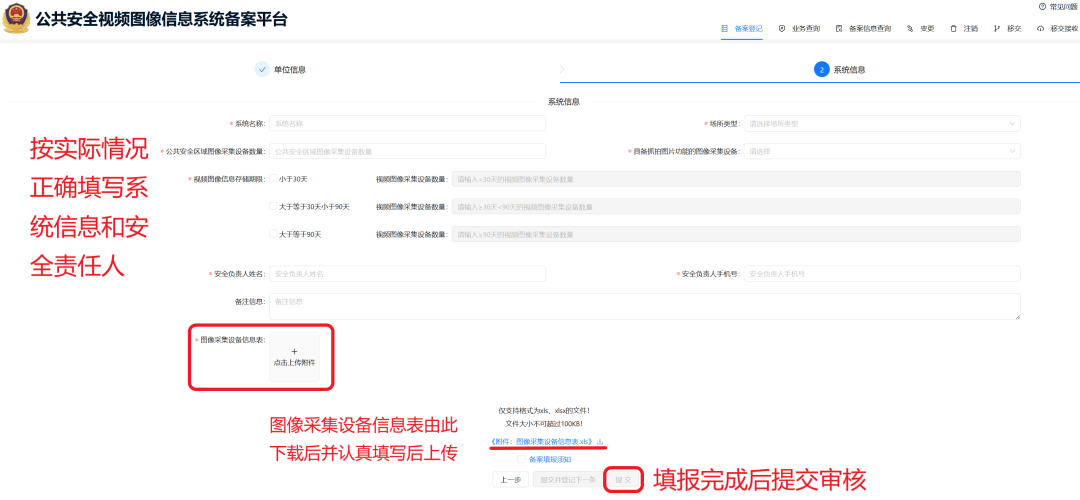1080x500 pixels.
Task: Select the 系统信息 step label
Action: [x=849, y=70]
